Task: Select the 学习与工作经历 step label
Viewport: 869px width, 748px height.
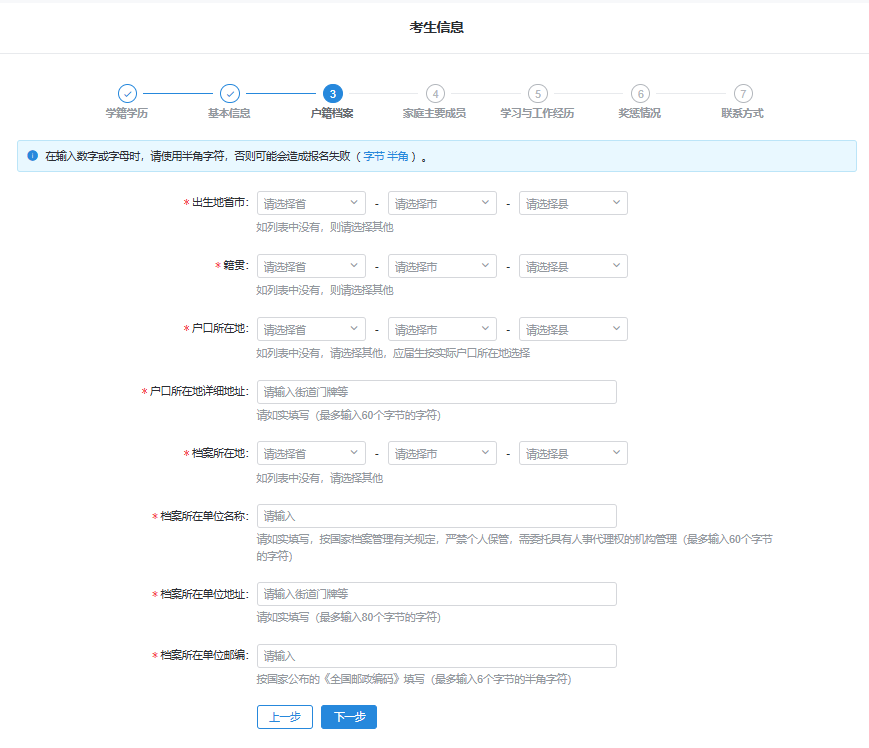Action: click(537, 114)
